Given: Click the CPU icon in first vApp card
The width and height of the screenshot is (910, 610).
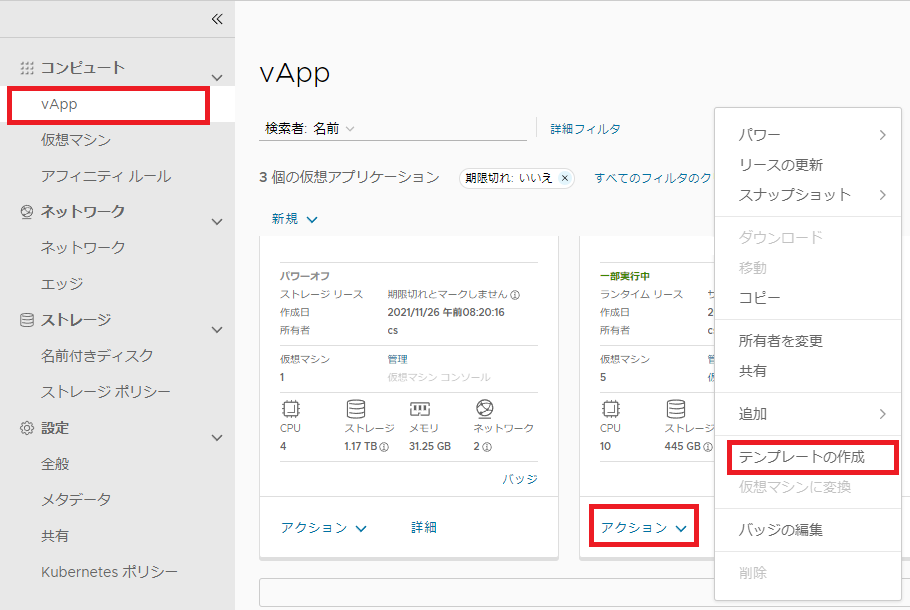Looking at the screenshot, I should 291,408.
